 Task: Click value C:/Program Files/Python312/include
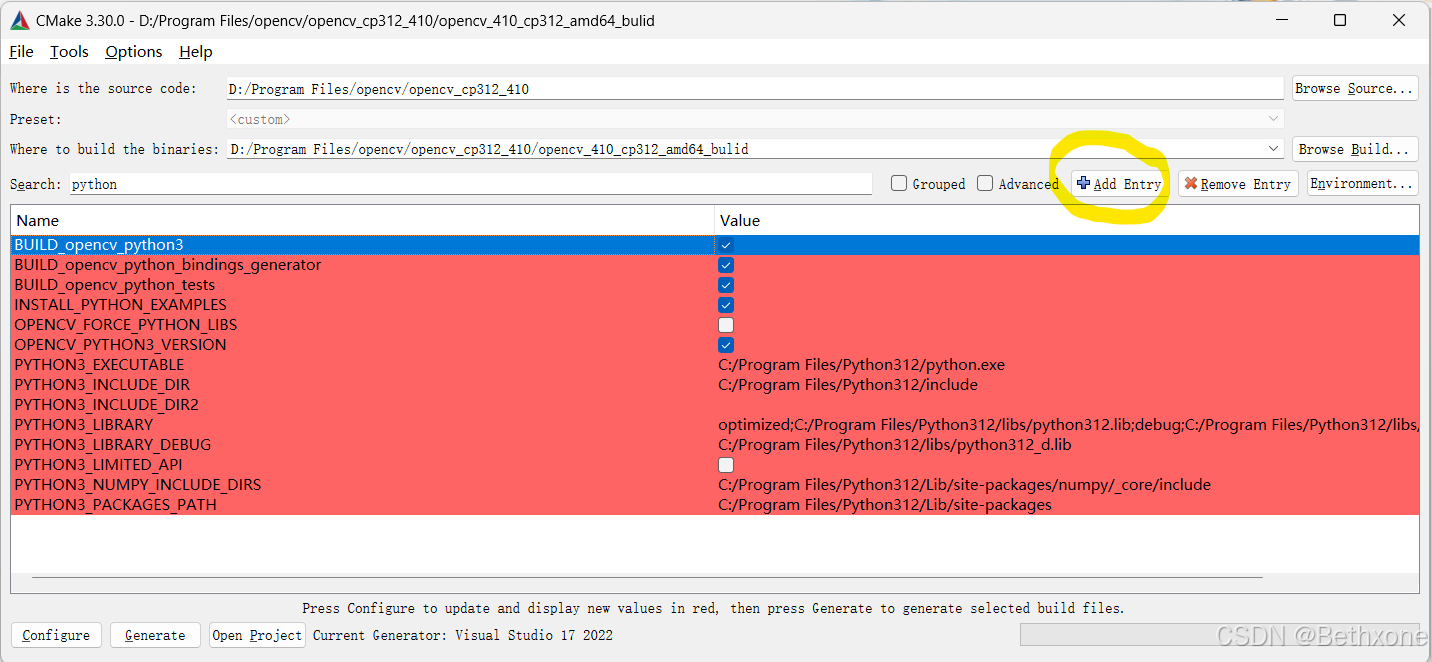click(848, 385)
